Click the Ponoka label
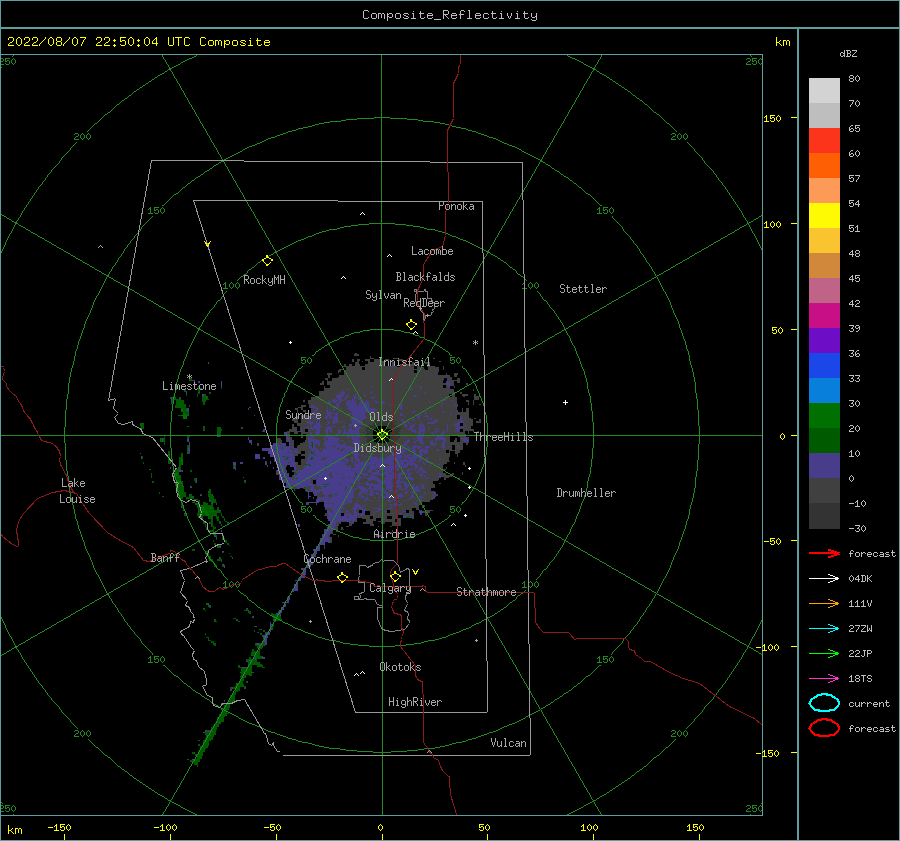 click(x=456, y=206)
